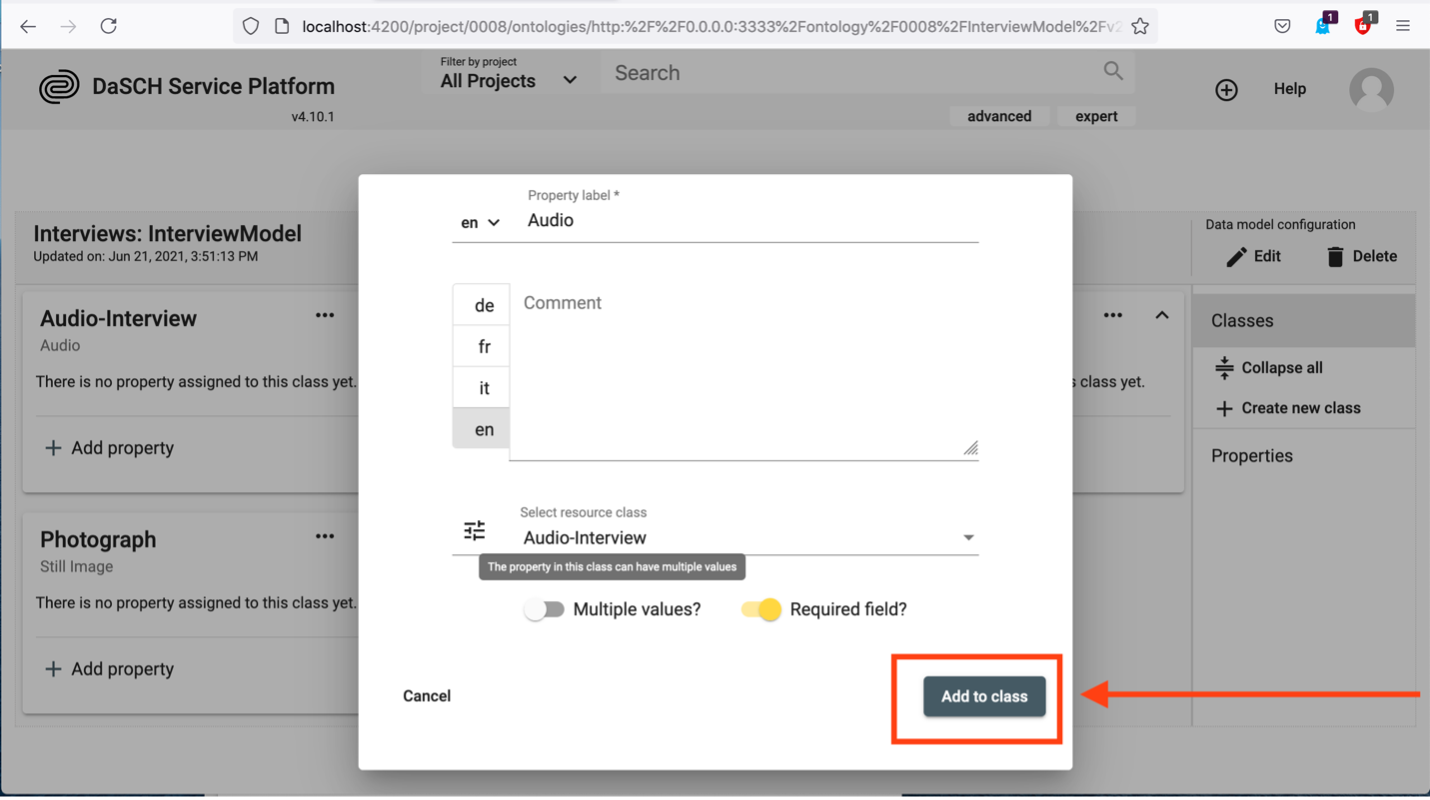Turn off the Required field toggle
The width and height of the screenshot is (1430, 800).
tap(761, 610)
